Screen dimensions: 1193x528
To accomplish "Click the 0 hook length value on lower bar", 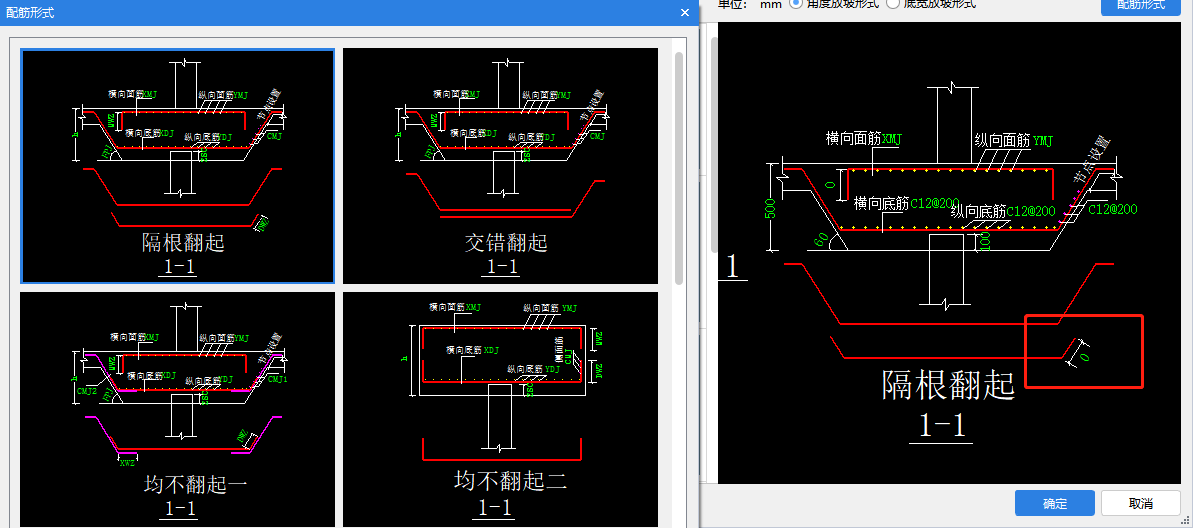I will 1086,356.
